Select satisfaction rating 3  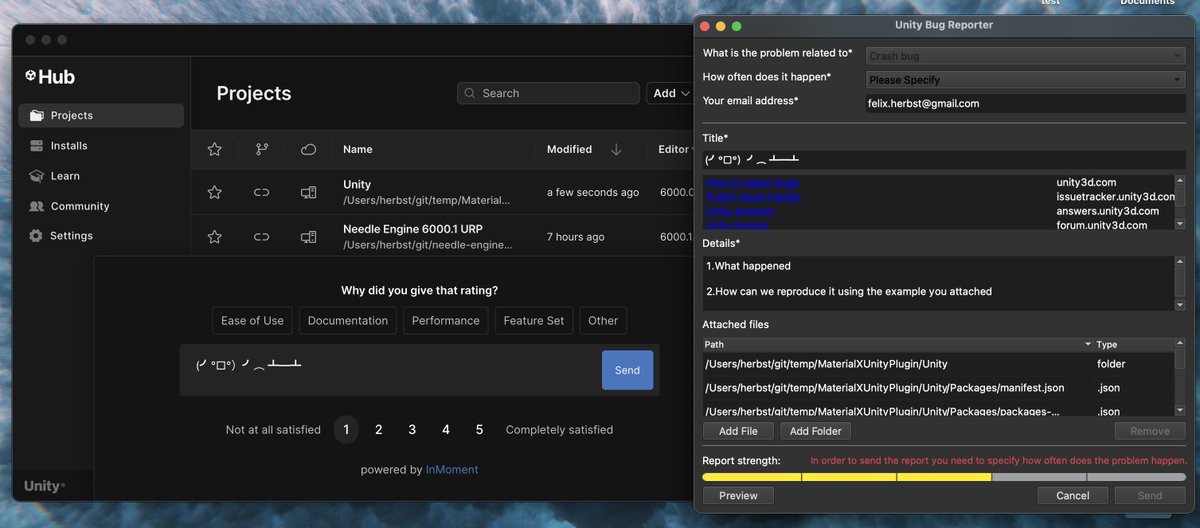click(412, 430)
